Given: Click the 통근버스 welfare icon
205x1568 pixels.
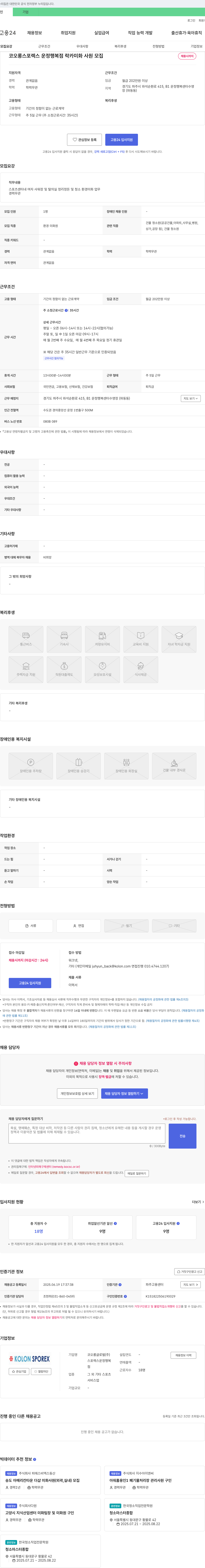Looking at the screenshot, I should (x=26, y=639).
